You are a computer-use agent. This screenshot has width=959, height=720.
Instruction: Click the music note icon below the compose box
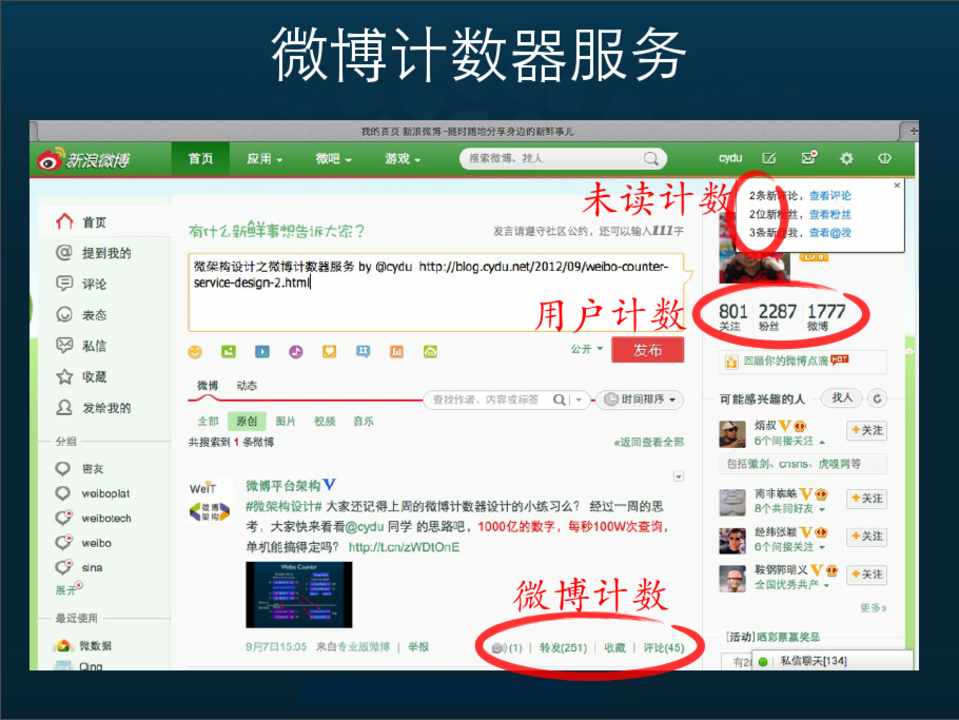tap(295, 352)
